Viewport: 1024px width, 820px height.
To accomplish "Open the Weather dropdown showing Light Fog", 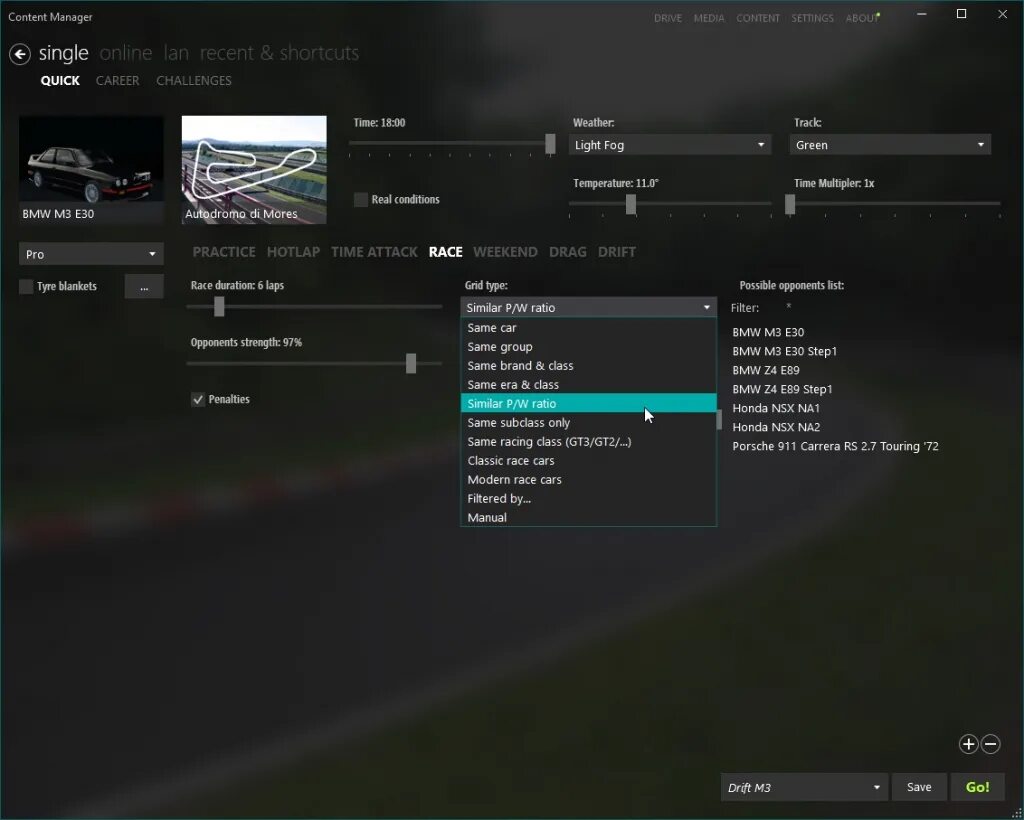I will point(669,145).
